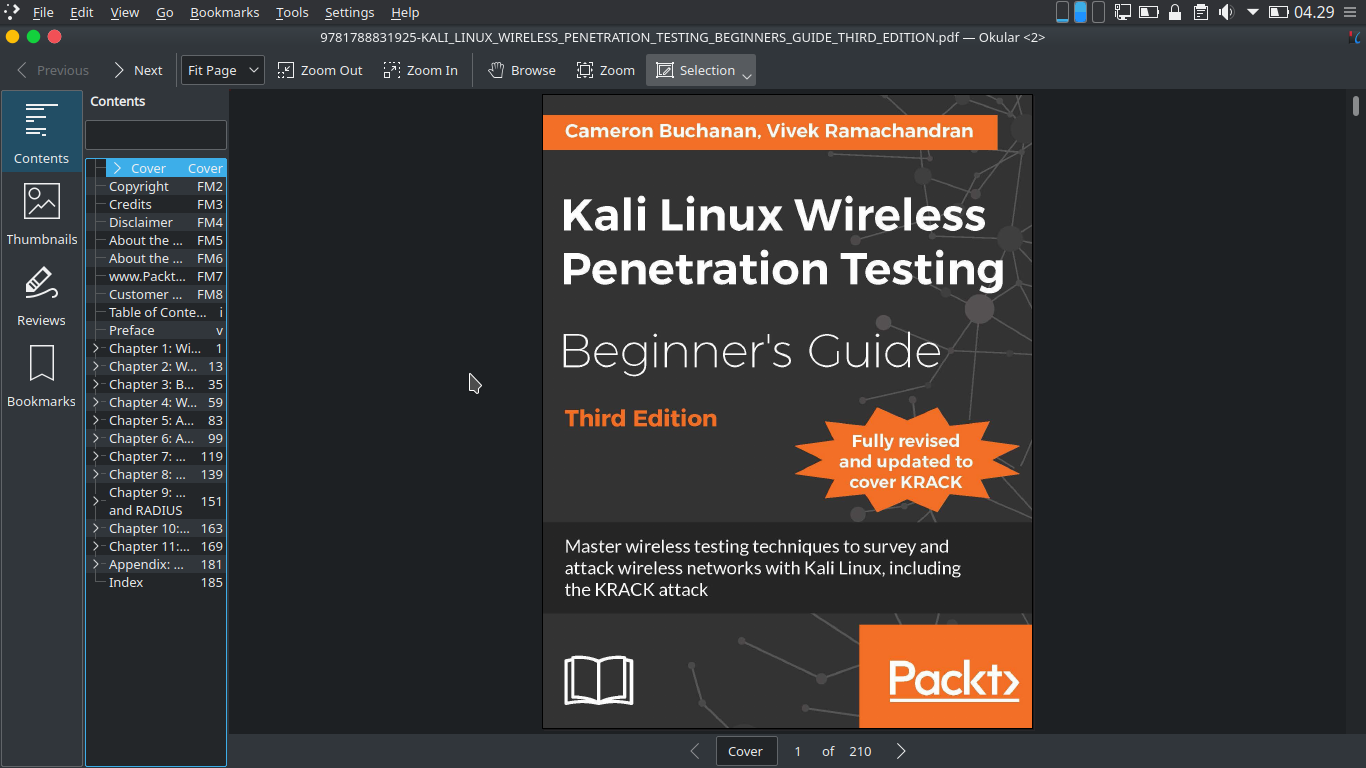Open the volume control tray icon
Viewport: 1366px width, 768px height.
pos(1226,12)
